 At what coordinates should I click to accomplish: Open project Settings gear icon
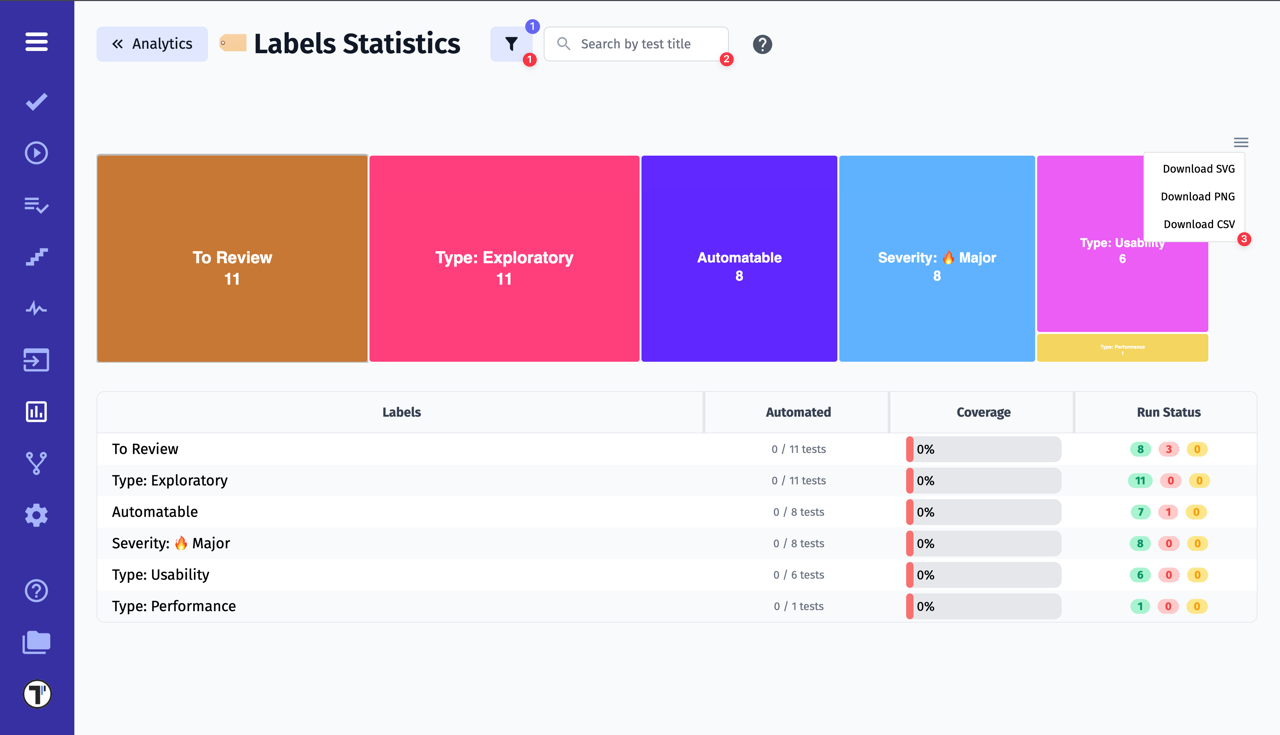tap(36, 514)
